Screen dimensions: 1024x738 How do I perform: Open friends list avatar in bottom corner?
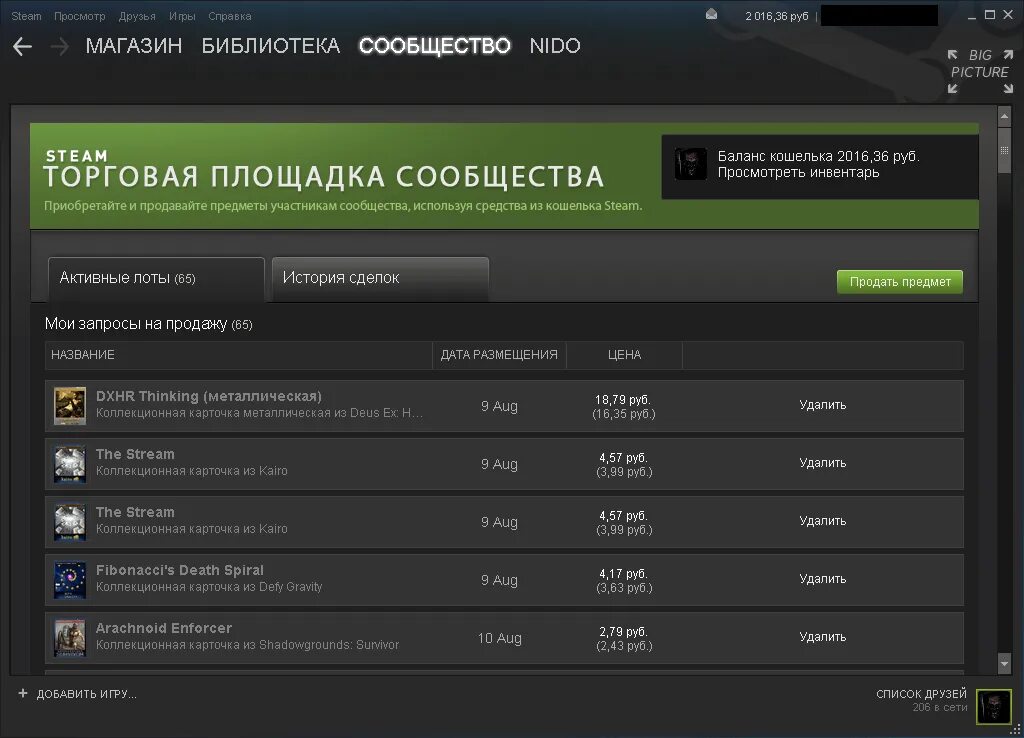pos(993,707)
